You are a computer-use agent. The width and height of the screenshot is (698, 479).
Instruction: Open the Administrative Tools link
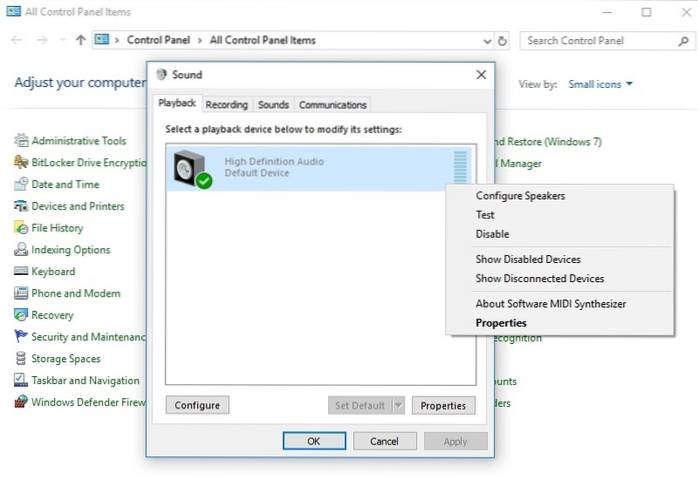point(78,141)
